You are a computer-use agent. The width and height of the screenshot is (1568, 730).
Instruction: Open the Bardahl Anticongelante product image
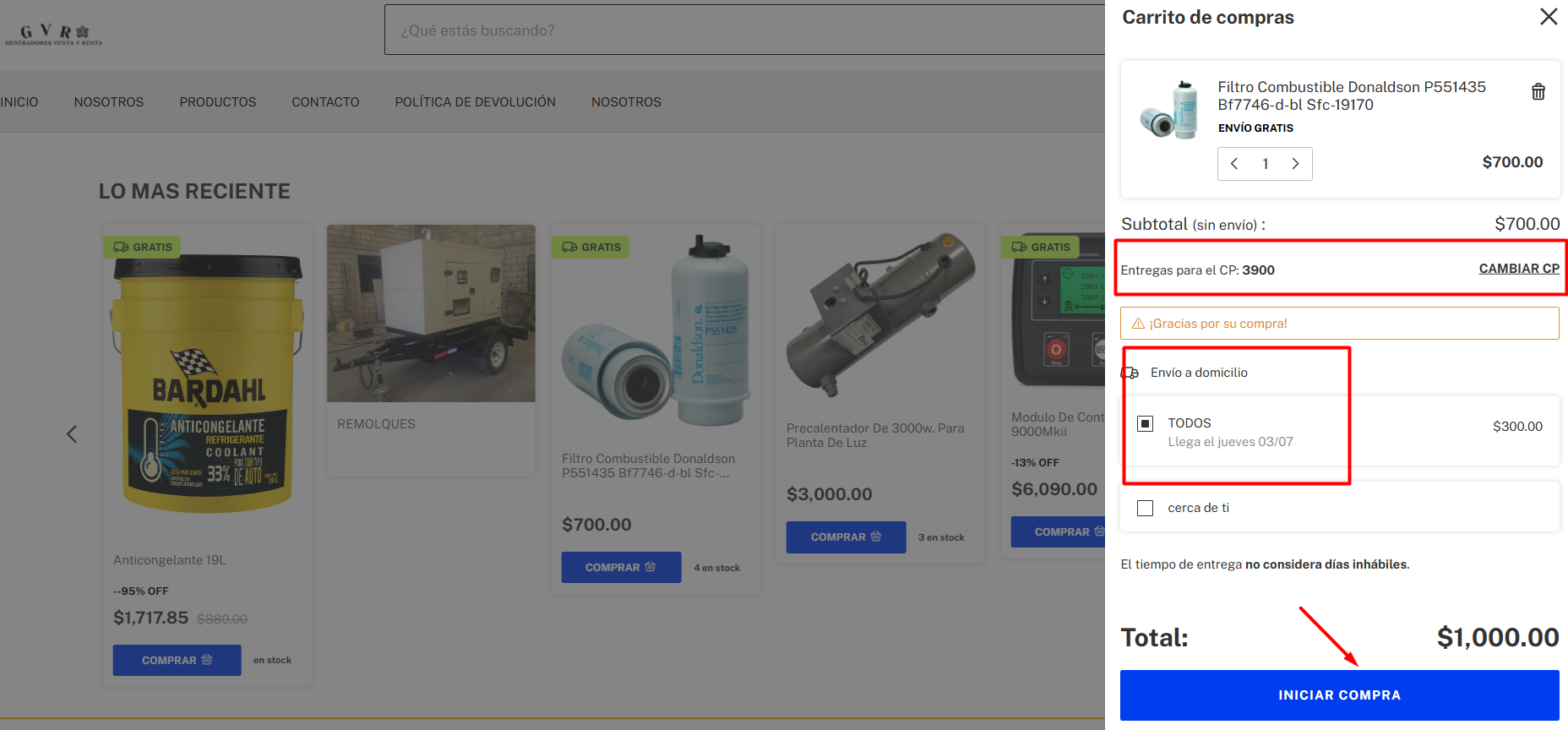207,384
